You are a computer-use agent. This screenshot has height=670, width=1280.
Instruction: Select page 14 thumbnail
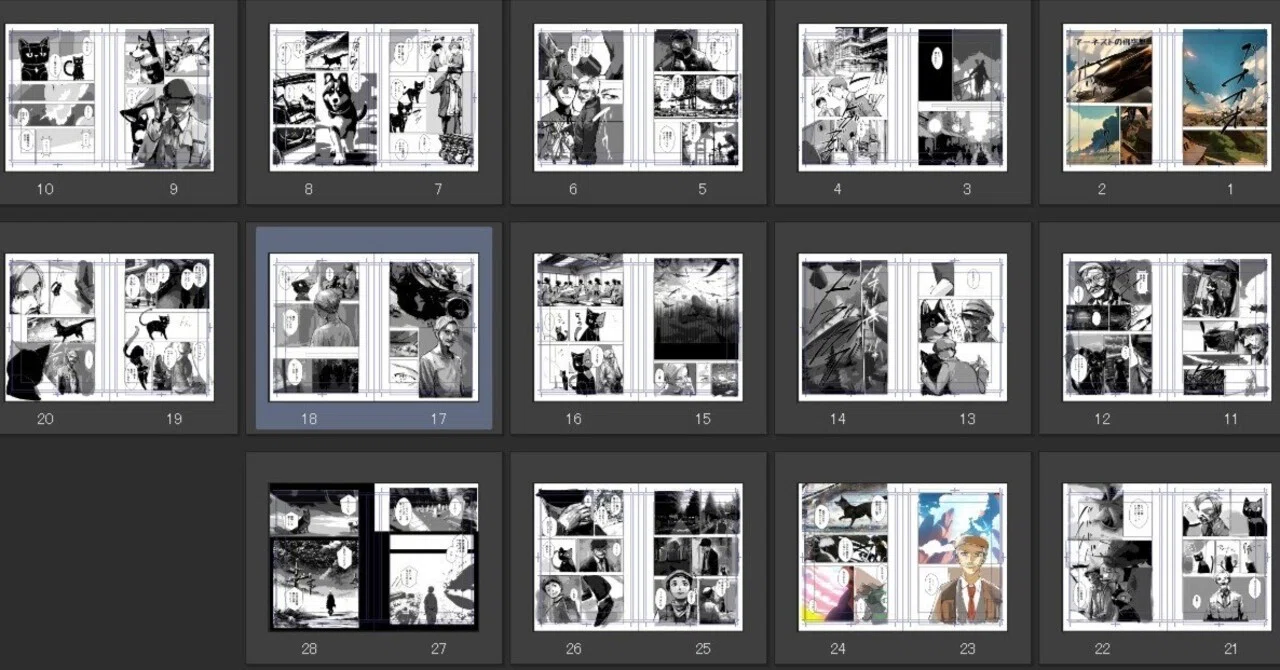[850, 327]
